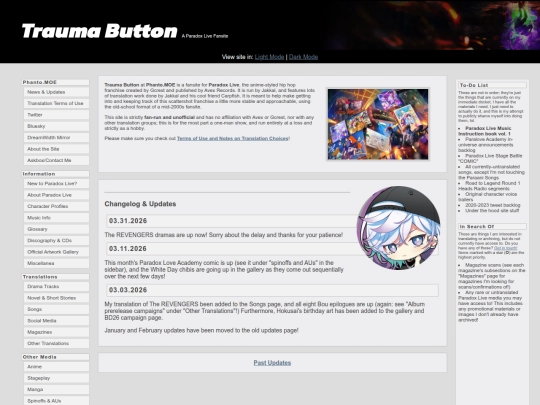Open News & Updates in sidebar
Viewport: 540px width, 405px height.
(x=56, y=92)
